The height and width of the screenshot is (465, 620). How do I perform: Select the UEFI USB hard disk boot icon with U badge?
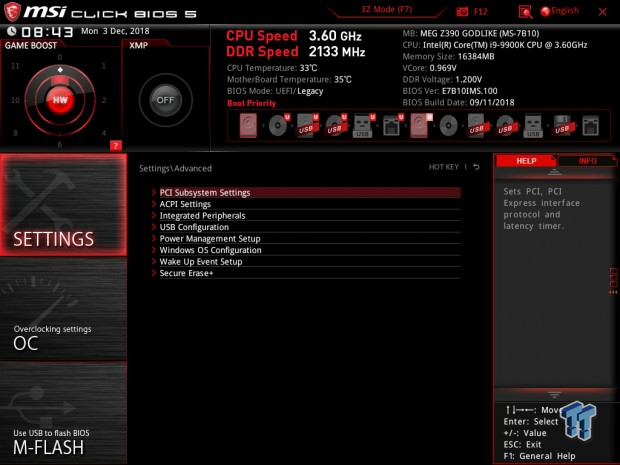pyautogui.click(x=307, y=126)
